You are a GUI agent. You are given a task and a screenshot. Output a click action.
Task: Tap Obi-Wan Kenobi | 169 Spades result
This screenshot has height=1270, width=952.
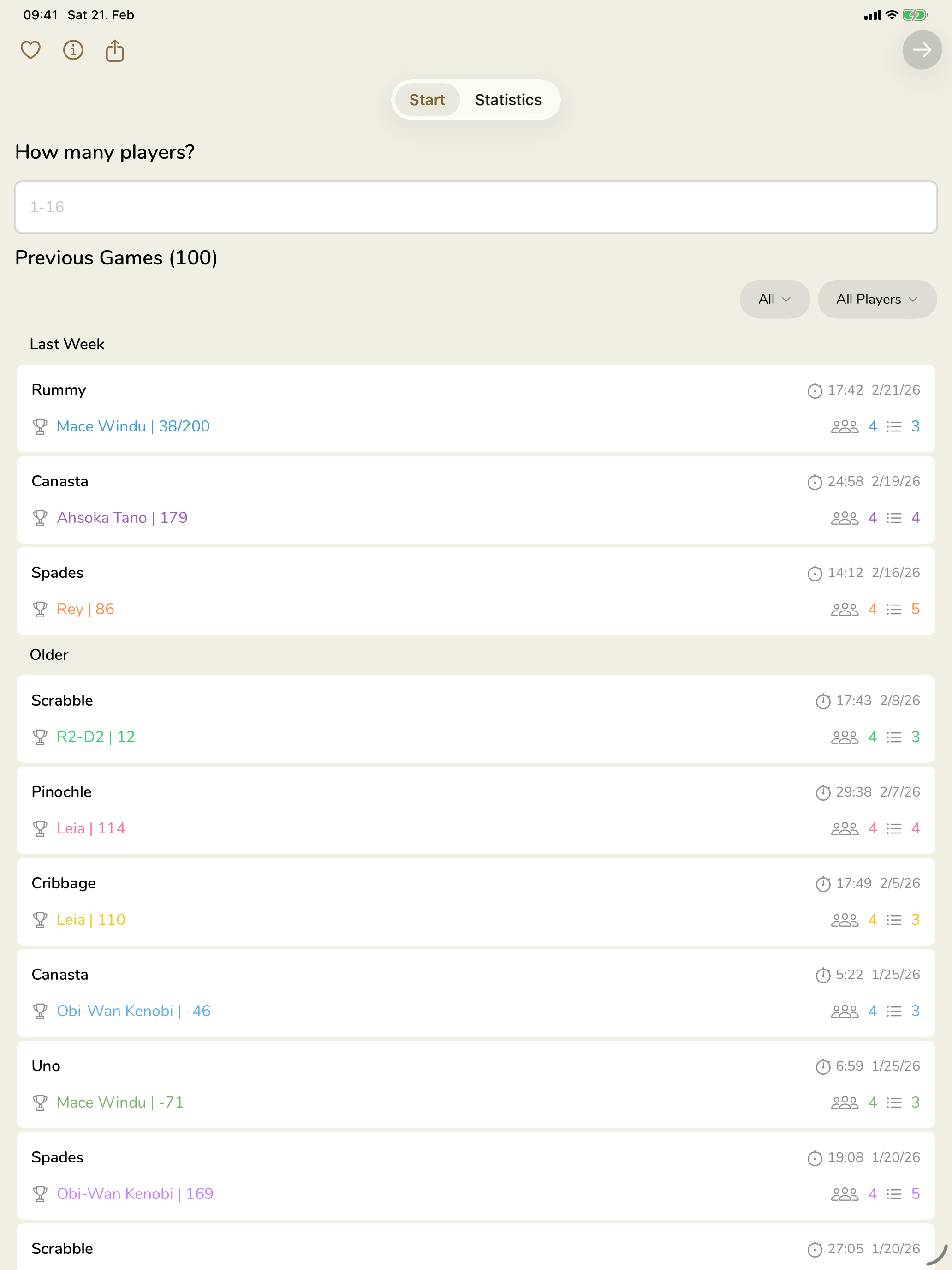coord(135,1194)
